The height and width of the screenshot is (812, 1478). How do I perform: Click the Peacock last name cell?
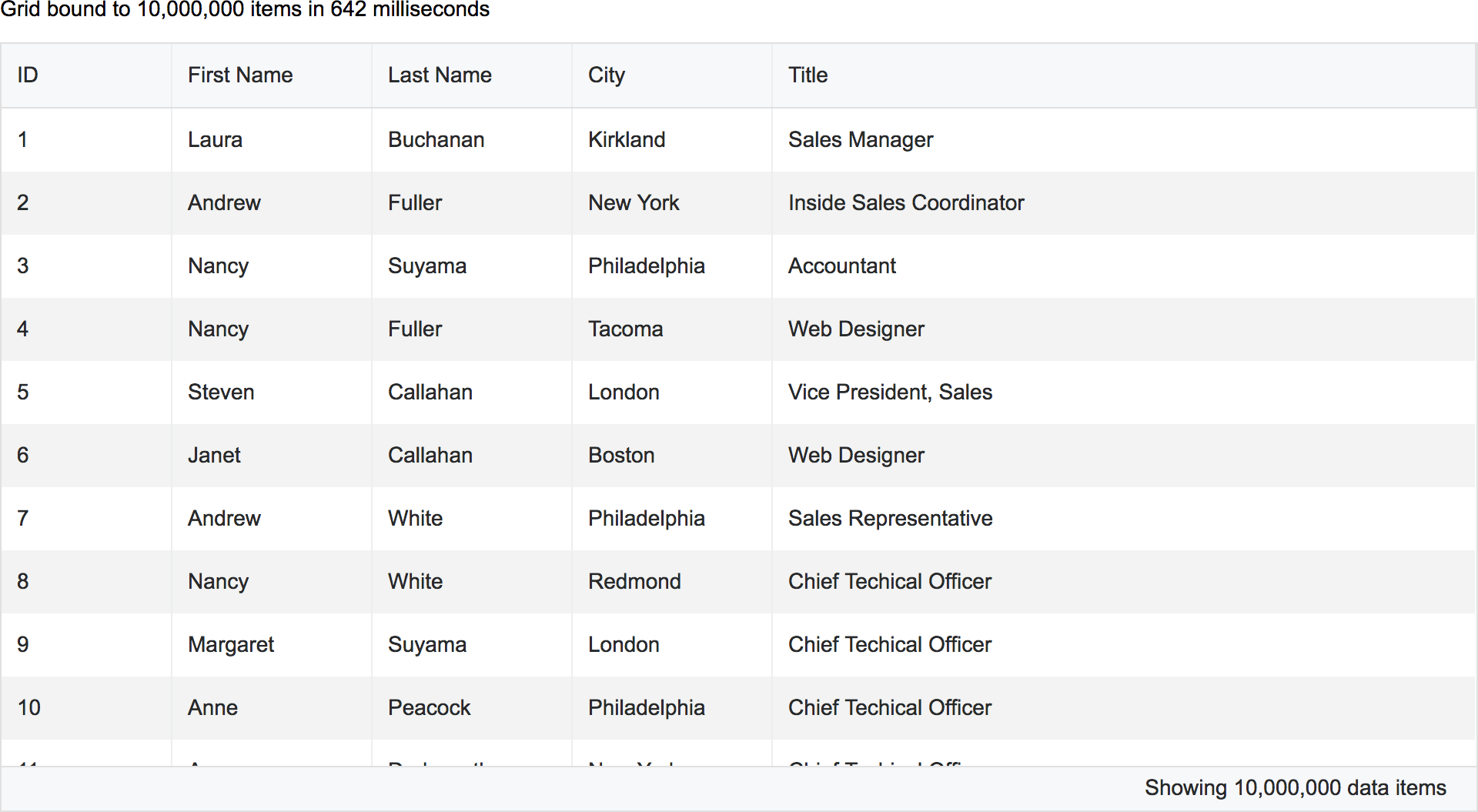coord(429,707)
